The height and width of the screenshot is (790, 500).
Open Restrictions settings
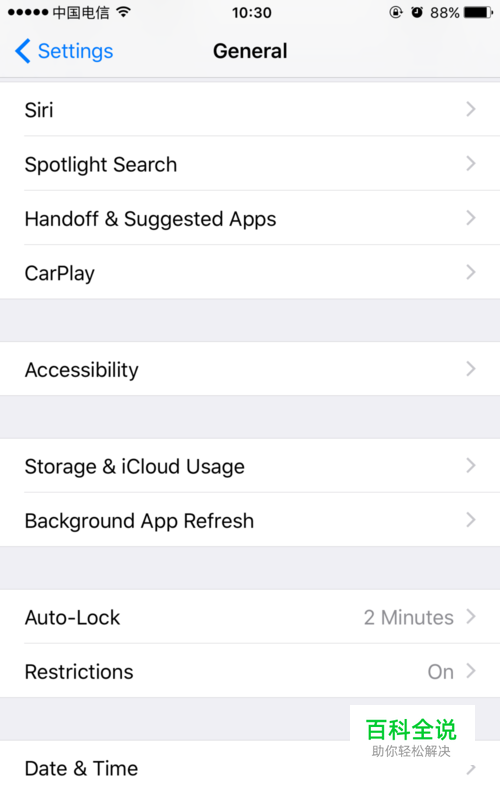pyautogui.click(x=250, y=671)
